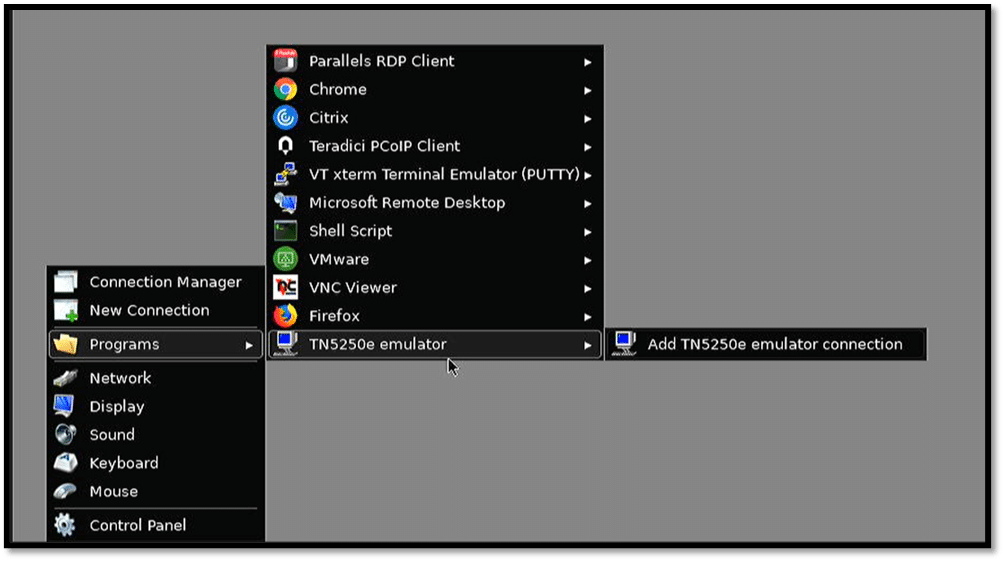Open the Mouse settings entry
Viewport: 1004px width, 561px height.
156,491
